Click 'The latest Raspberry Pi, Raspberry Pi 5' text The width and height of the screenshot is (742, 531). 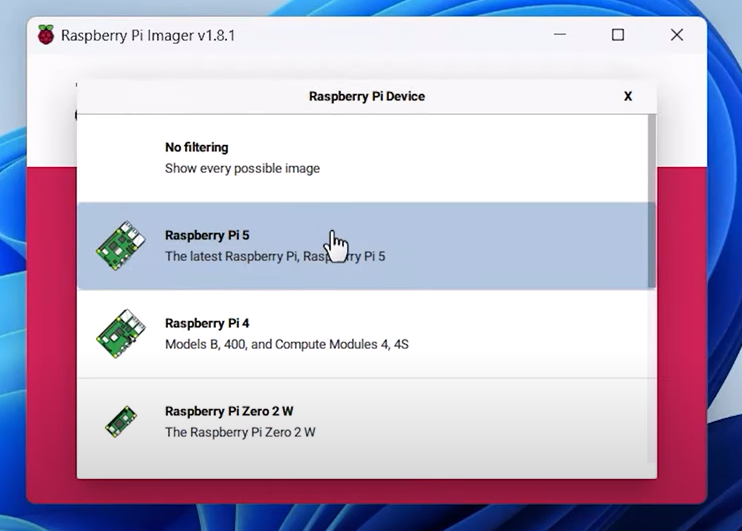(275, 257)
